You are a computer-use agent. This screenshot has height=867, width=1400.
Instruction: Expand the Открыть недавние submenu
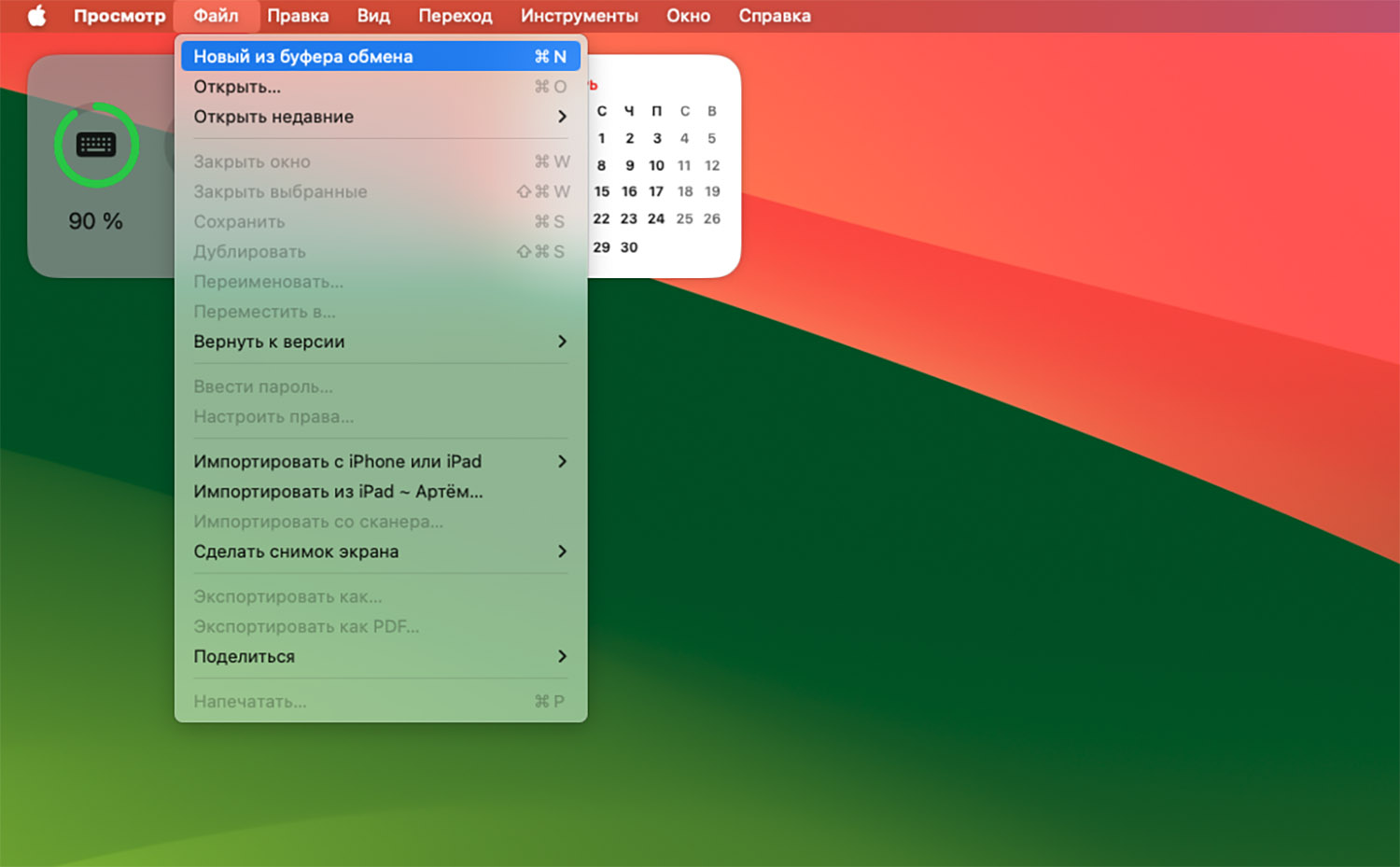(x=381, y=117)
